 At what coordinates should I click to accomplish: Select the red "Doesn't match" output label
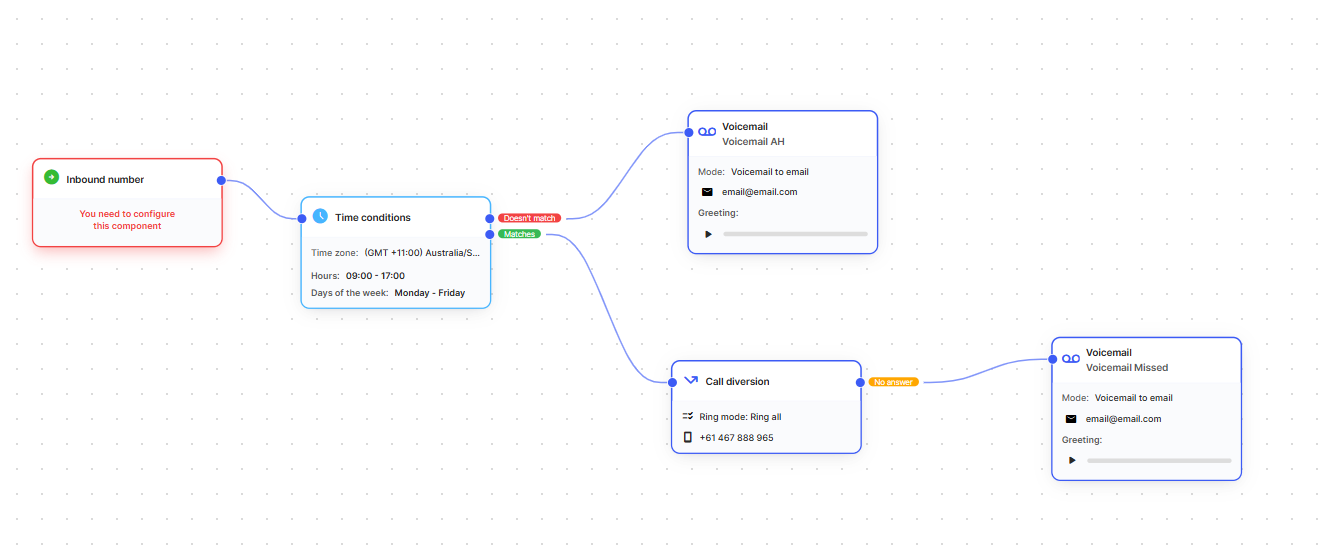click(529, 218)
